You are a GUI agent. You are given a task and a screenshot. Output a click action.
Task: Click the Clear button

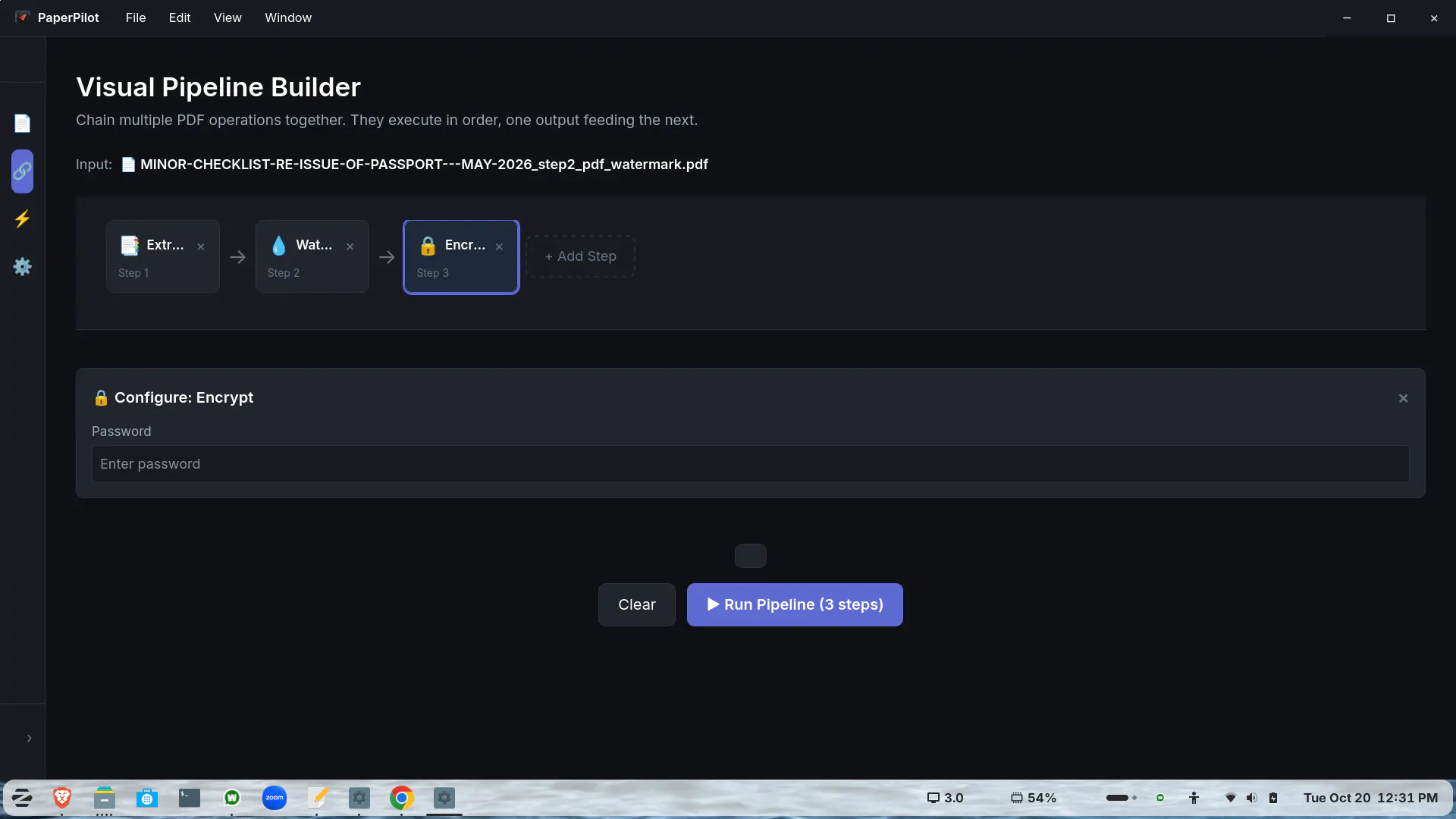point(637,604)
